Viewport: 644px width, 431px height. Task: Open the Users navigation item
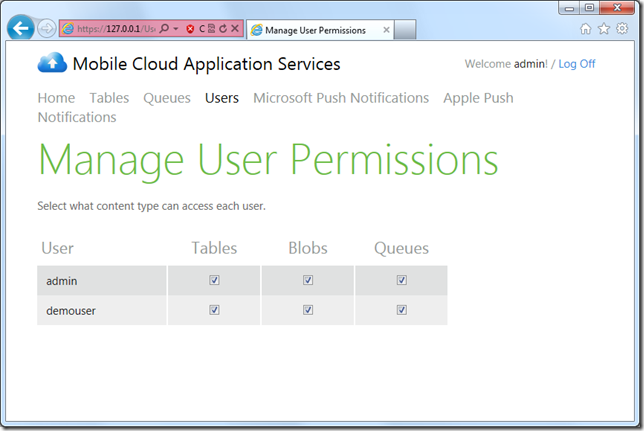click(x=222, y=98)
